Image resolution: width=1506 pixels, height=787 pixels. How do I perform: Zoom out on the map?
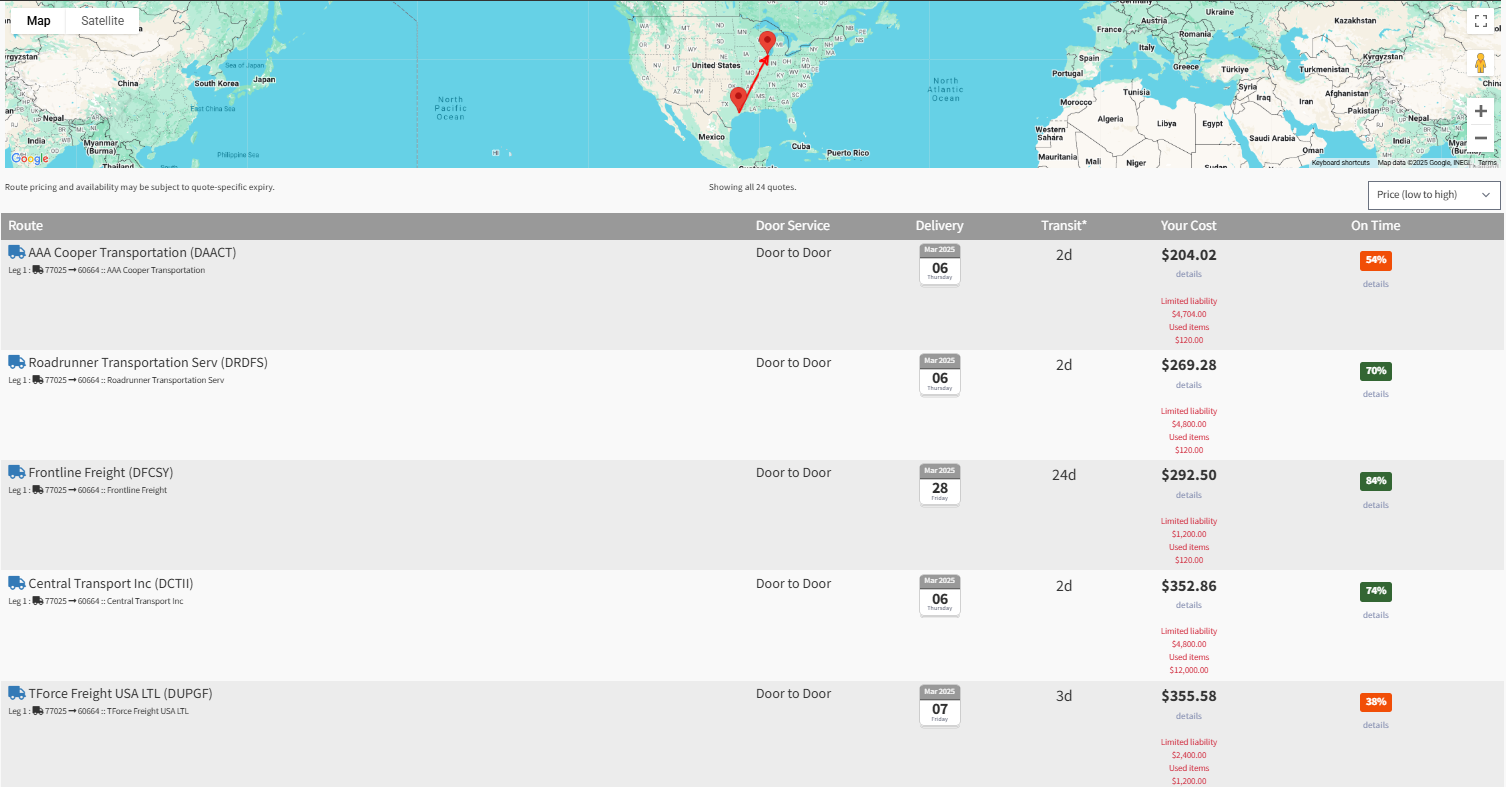coord(1481,138)
